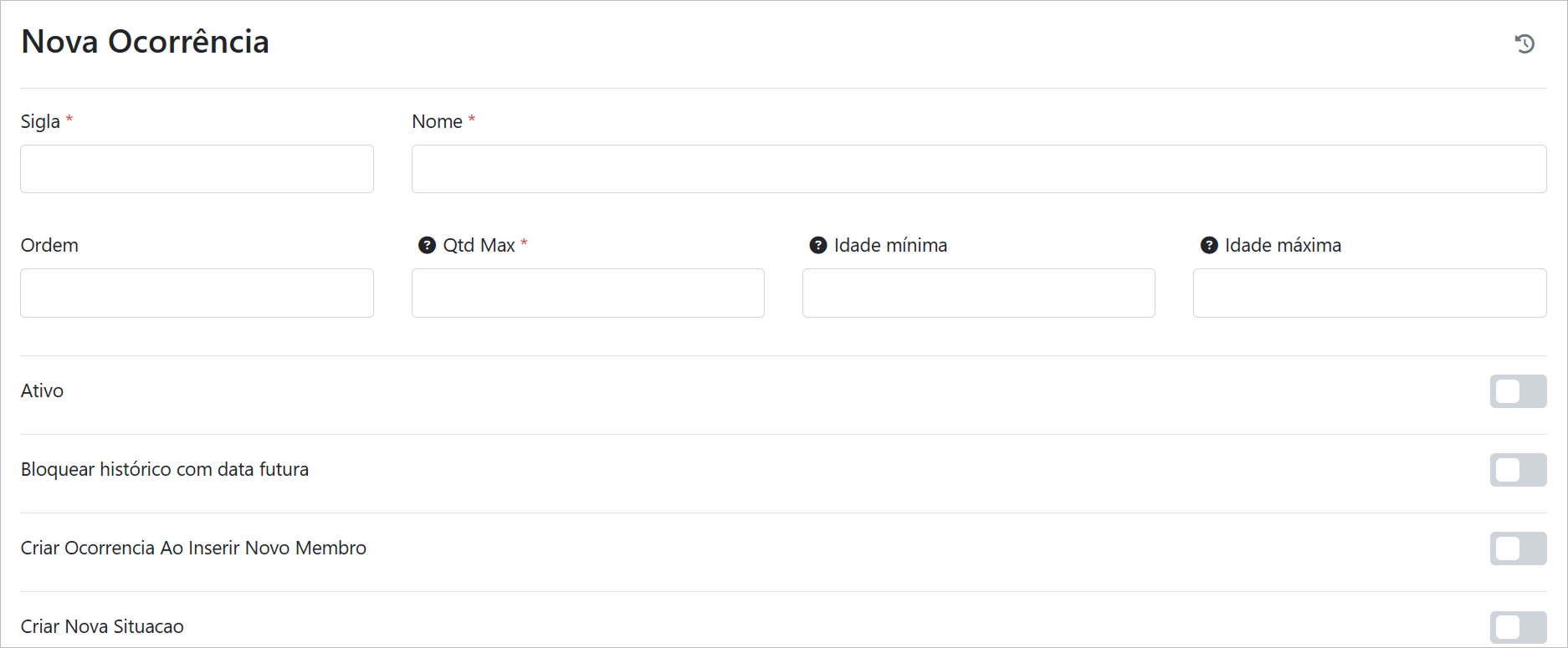Click the Qtd Max label text
1568x648 pixels.
tap(479, 245)
